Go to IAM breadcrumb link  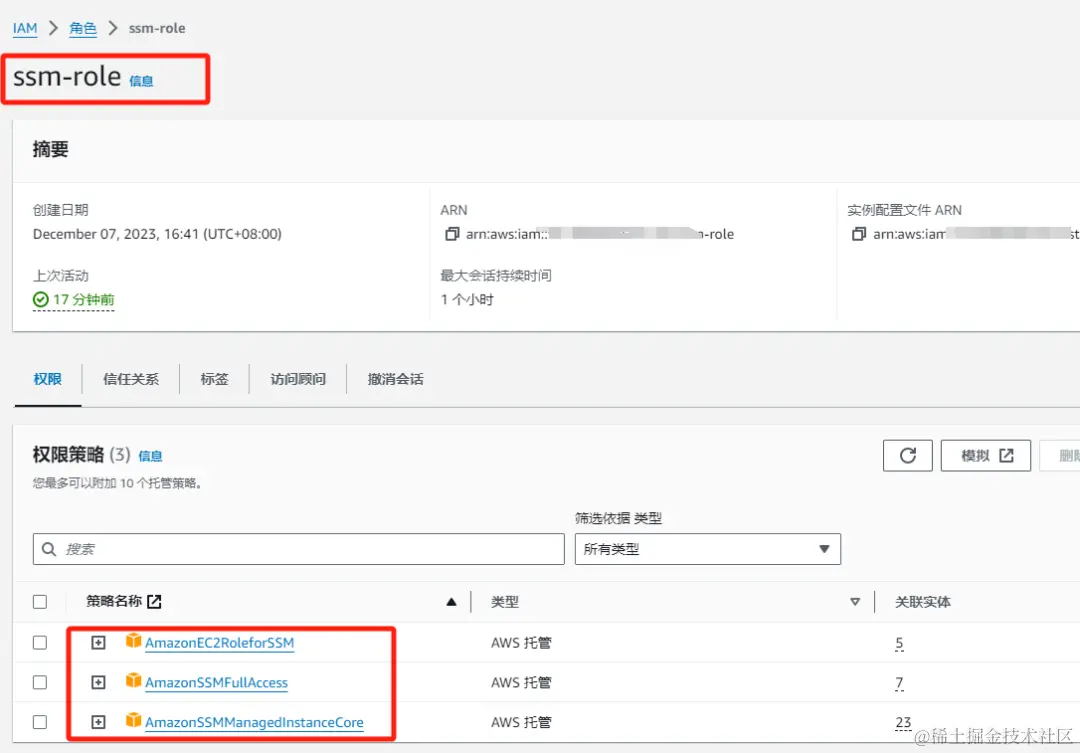[x=25, y=28]
